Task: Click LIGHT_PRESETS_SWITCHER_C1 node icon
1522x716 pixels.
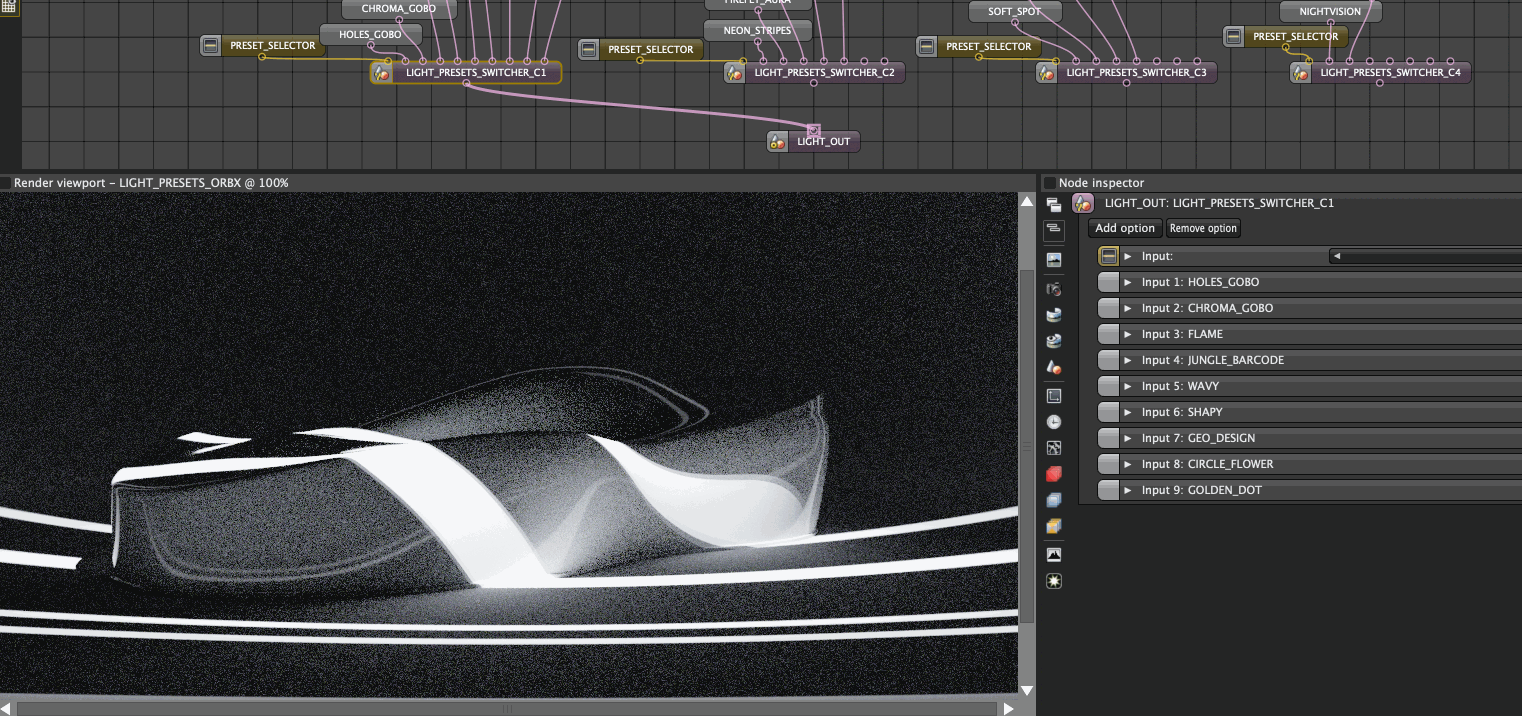Action: click(381, 72)
